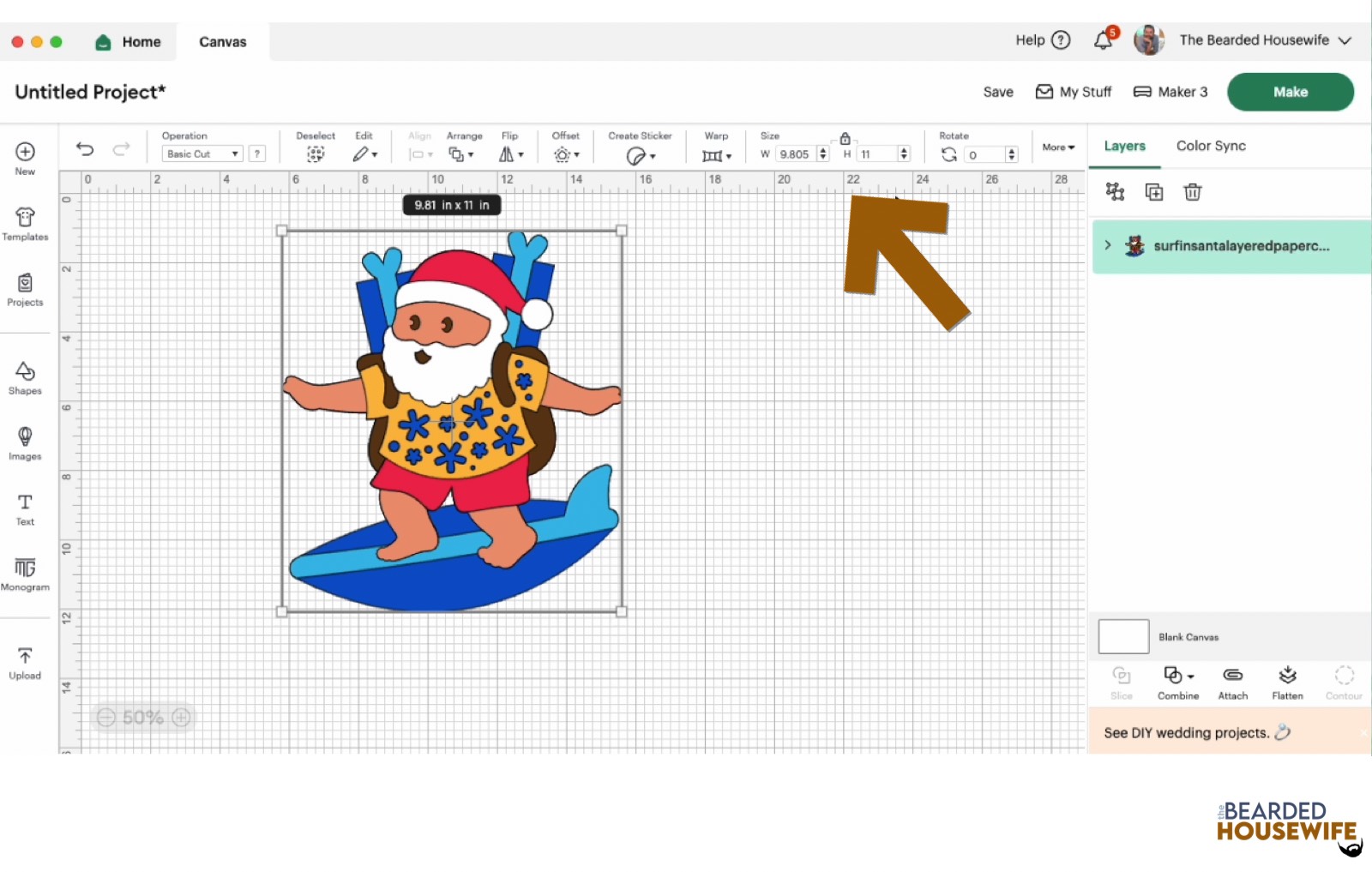Click the Deselect icon
This screenshot has width=1372, height=872.
[316, 154]
